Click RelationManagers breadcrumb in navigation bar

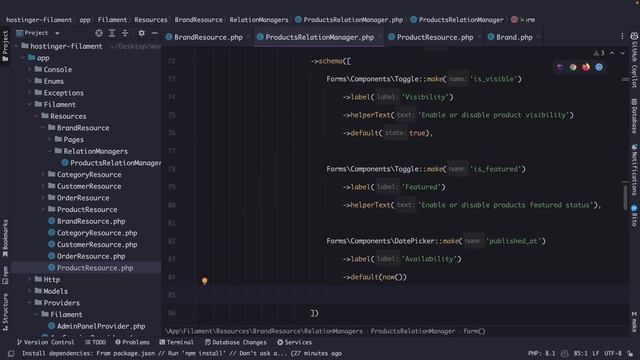(258, 20)
